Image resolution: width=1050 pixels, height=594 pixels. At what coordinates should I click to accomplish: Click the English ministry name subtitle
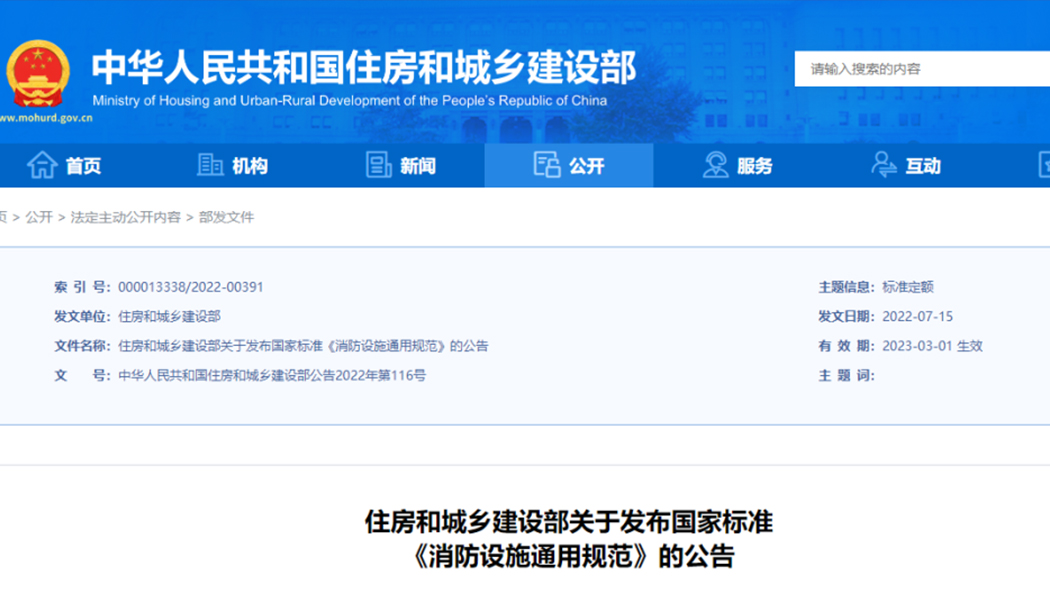pos(350,100)
